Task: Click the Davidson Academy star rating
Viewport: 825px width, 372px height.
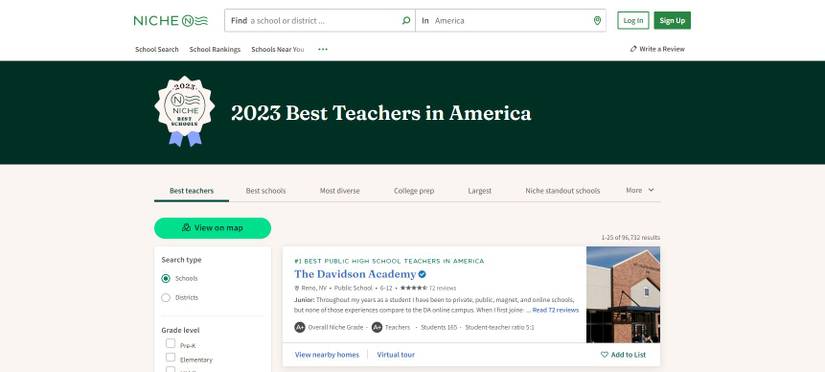Action: click(414, 288)
